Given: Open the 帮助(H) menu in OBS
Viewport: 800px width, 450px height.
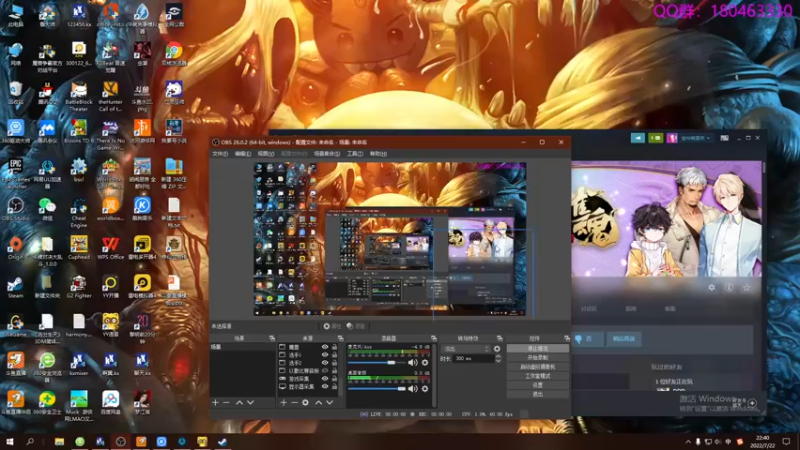Looking at the screenshot, I should pos(379,154).
